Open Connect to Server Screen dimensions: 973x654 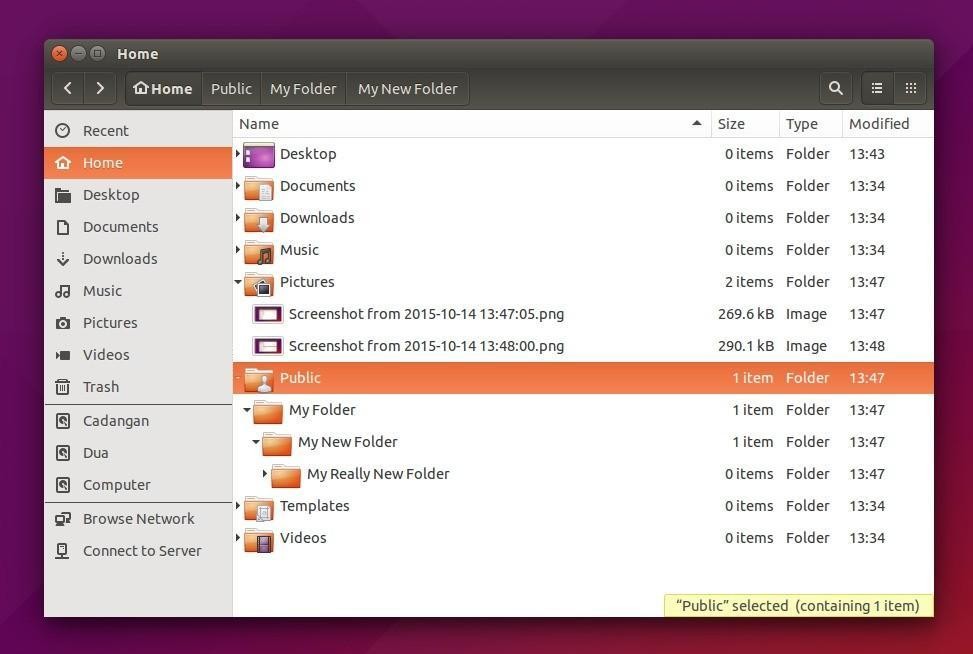coord(142,550)
